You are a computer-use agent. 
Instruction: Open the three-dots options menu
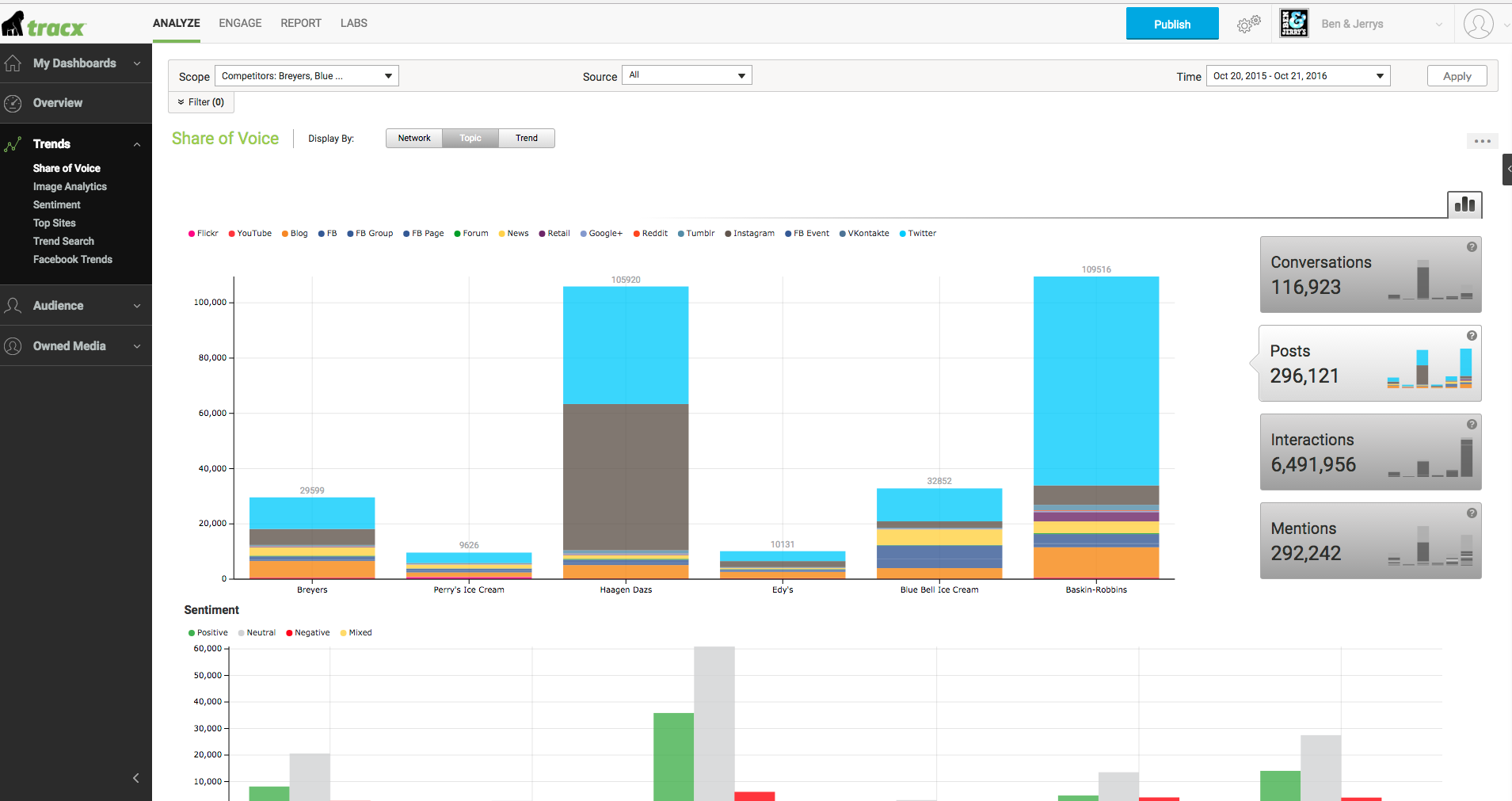point(1483,141)
